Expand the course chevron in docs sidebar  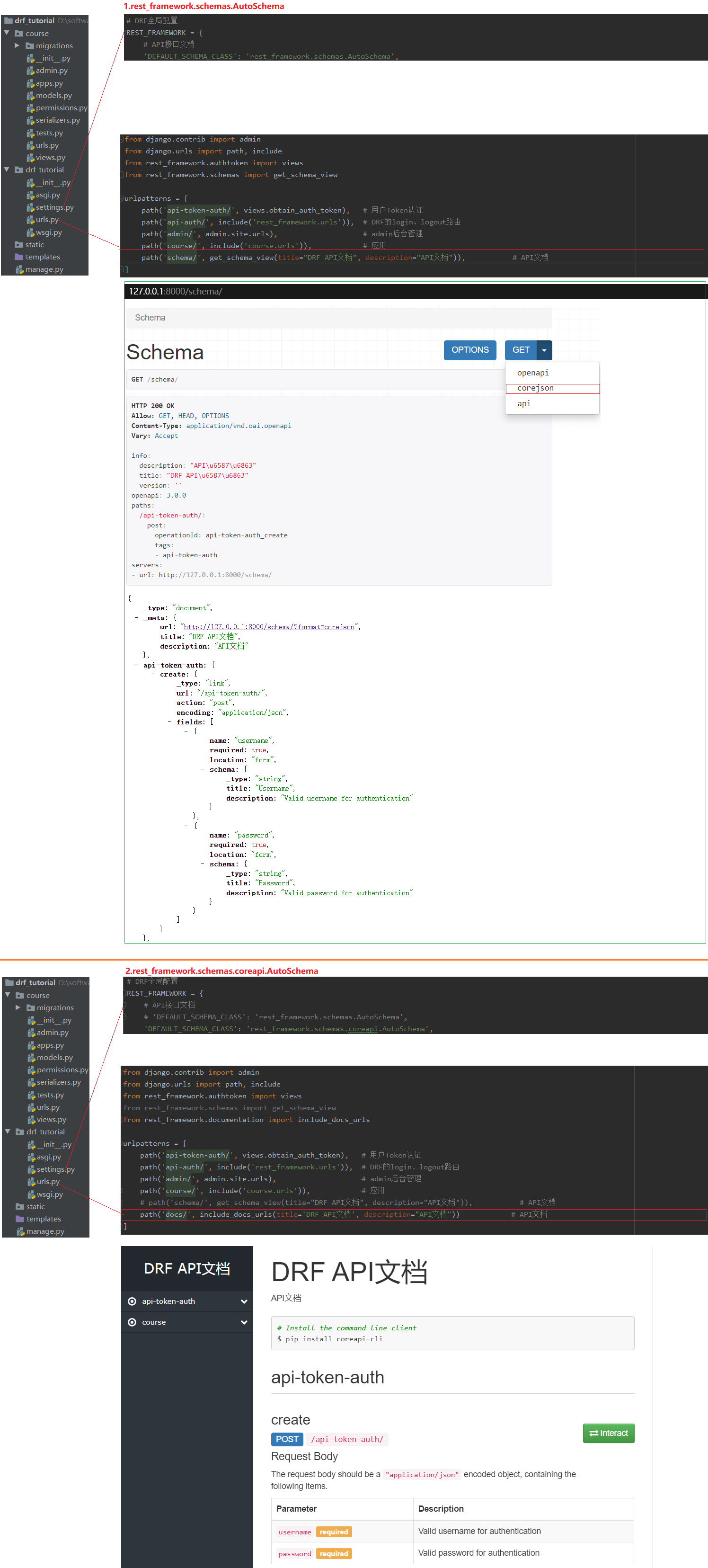point(244,1322)
